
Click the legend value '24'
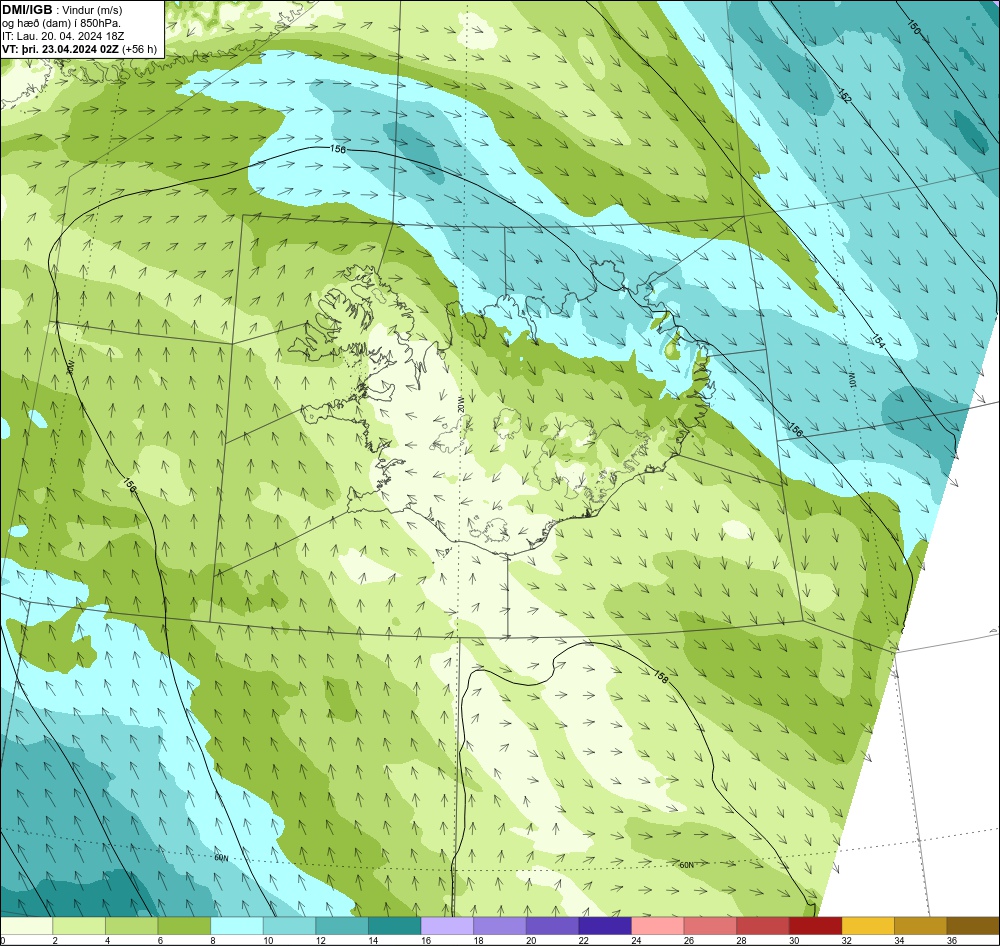pyautogui.click(x=636, y=940)
